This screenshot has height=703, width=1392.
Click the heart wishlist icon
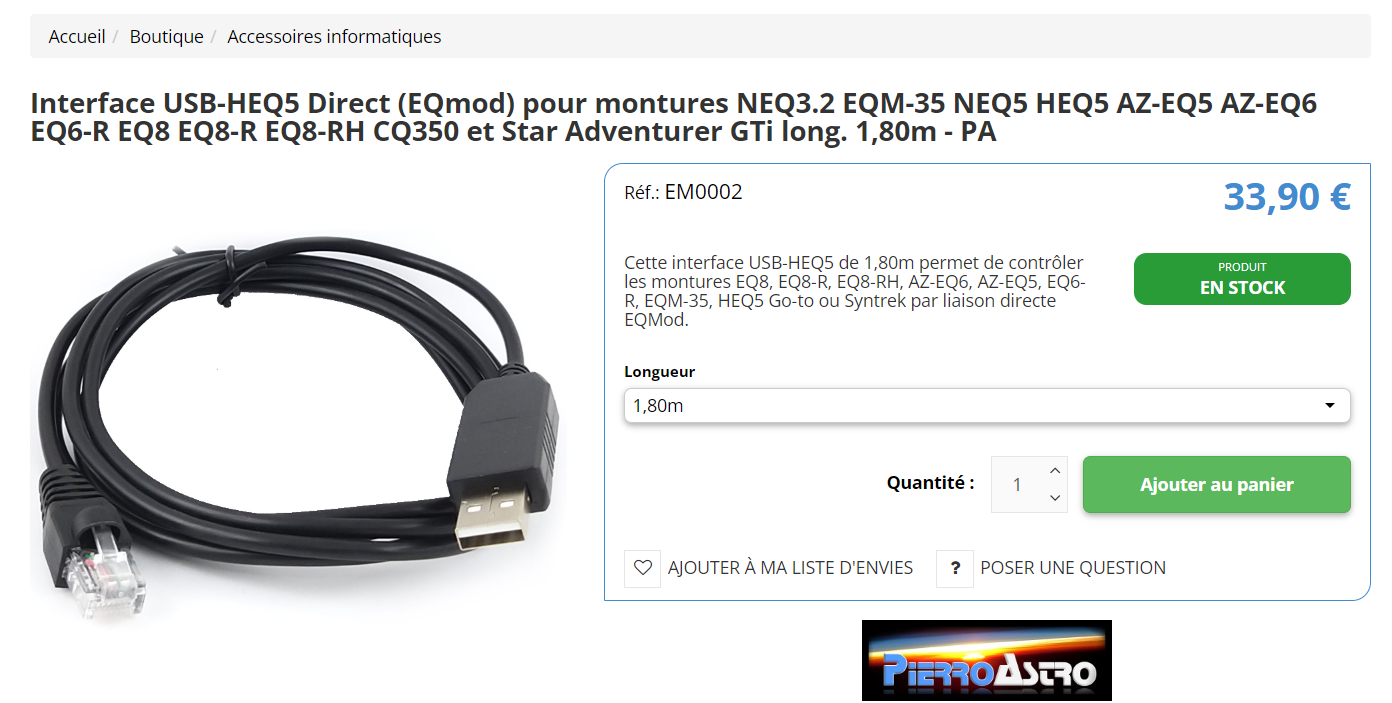(x=642, y=568)
